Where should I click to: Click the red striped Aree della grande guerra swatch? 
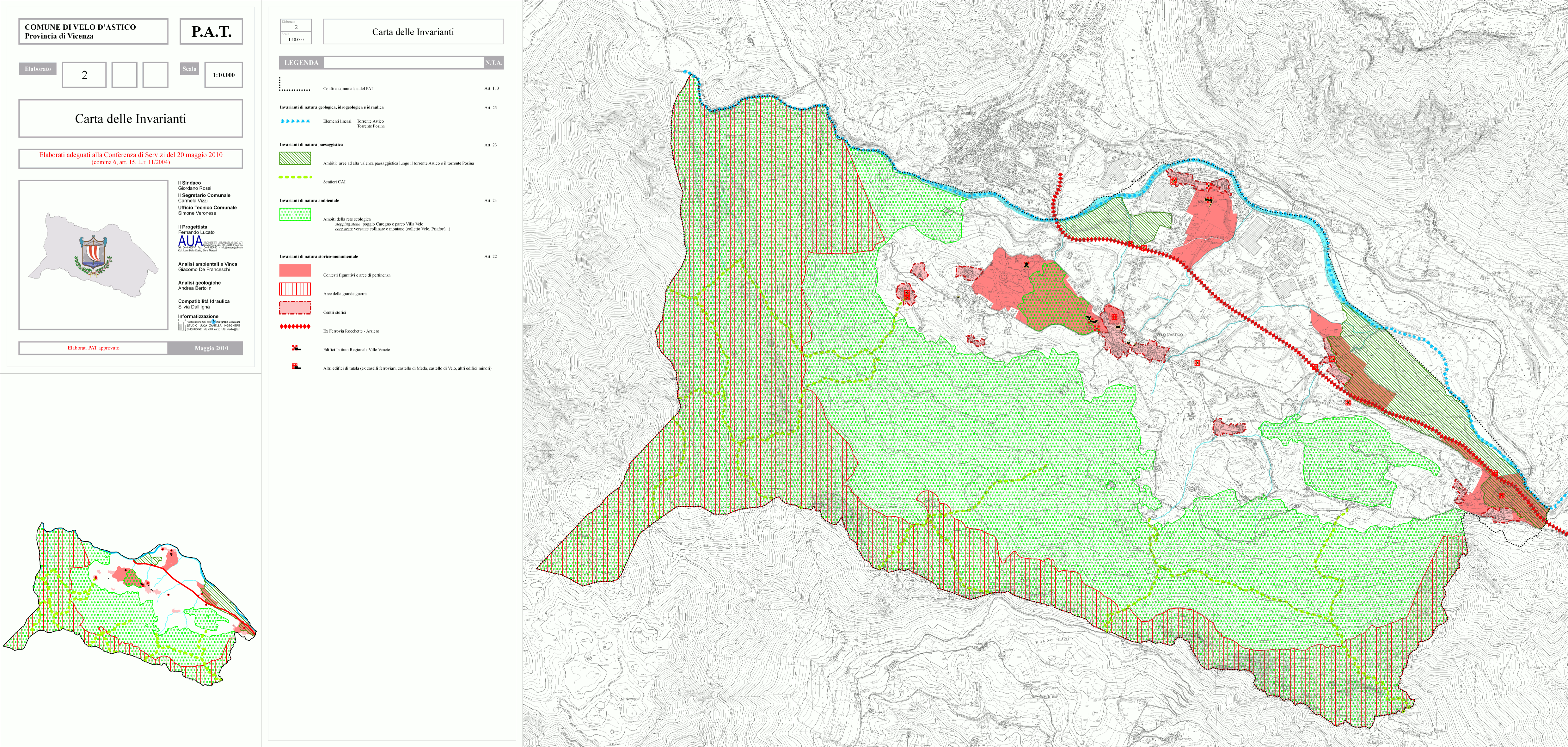pyautogui.click(x=295, y=289)
